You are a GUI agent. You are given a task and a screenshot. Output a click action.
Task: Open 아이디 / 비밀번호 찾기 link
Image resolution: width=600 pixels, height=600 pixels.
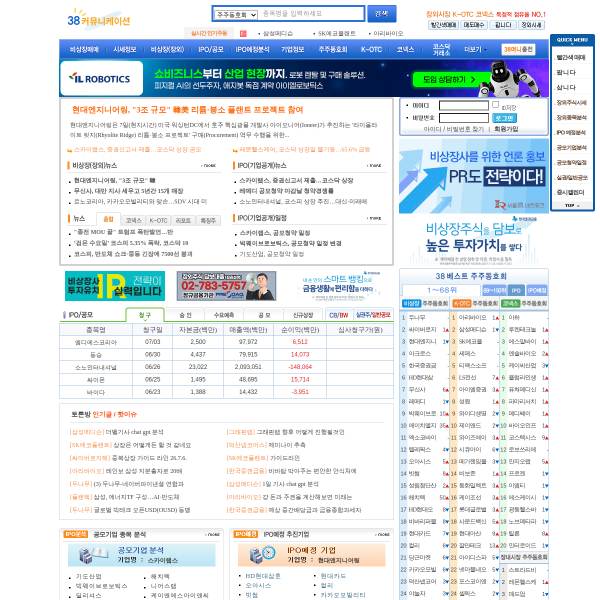[453, 129]
